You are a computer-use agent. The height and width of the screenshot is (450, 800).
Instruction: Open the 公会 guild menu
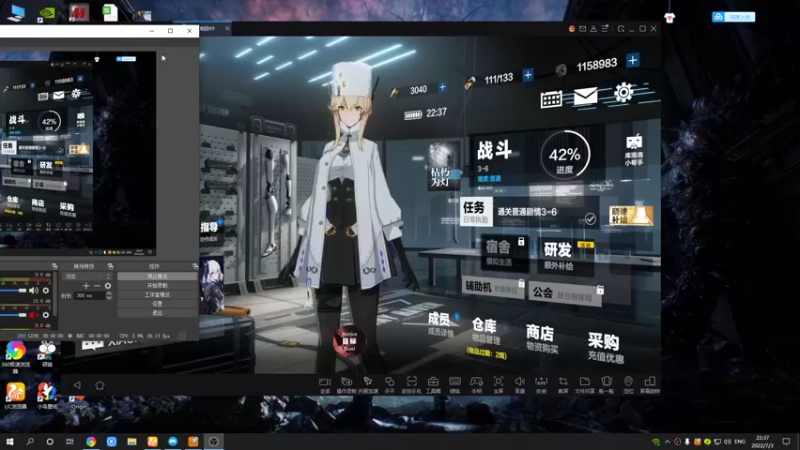pyautogui.click(x=566, y=293)
